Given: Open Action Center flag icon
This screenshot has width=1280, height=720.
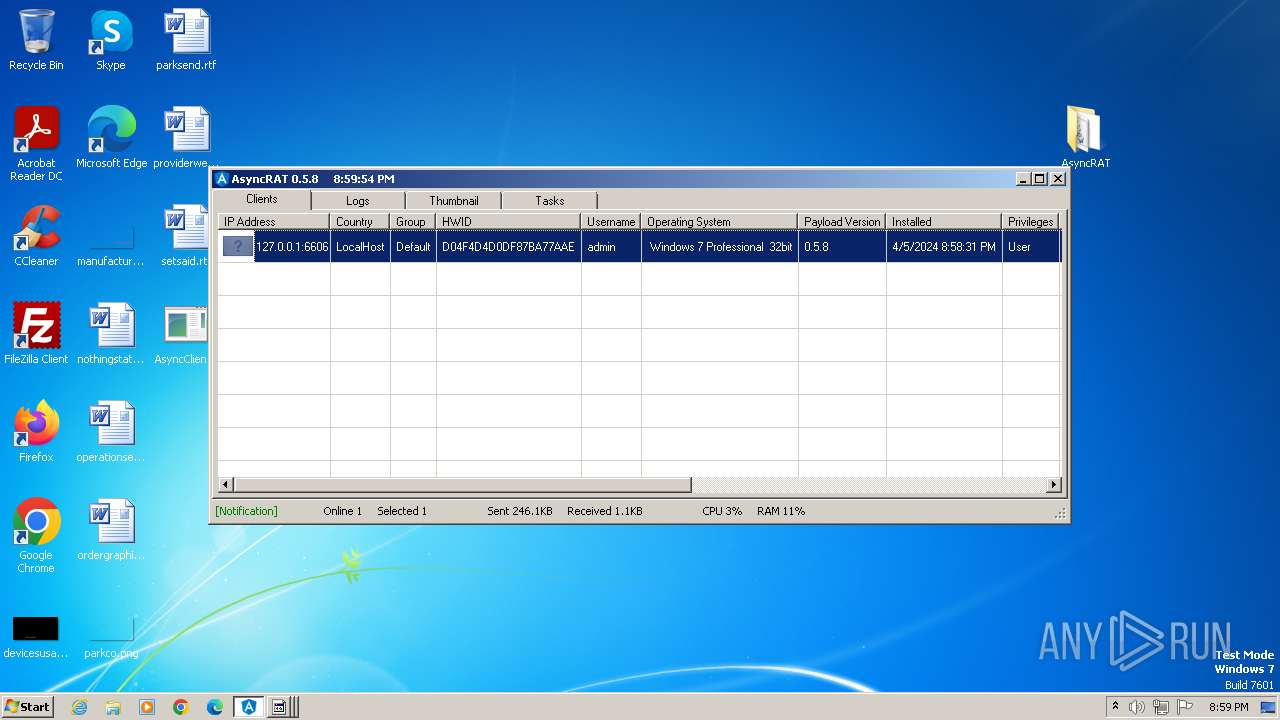Looking at the screenshot, I should tap(1185, 707).
